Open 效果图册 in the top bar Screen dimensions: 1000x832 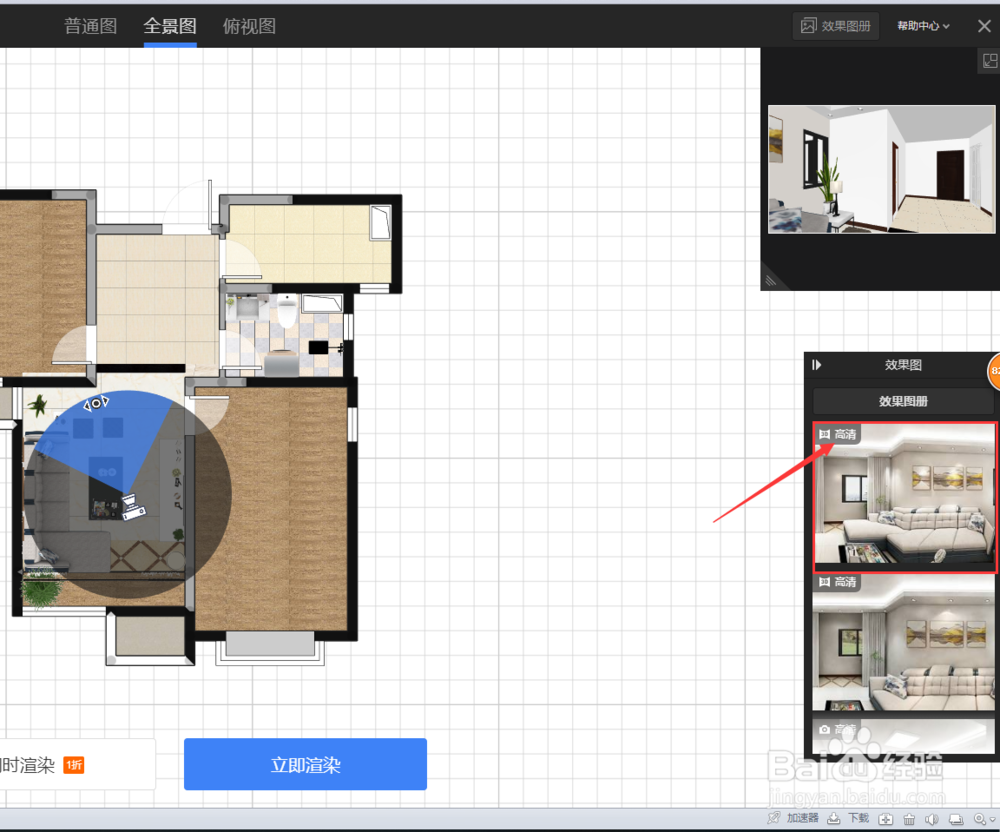point(835,26)
